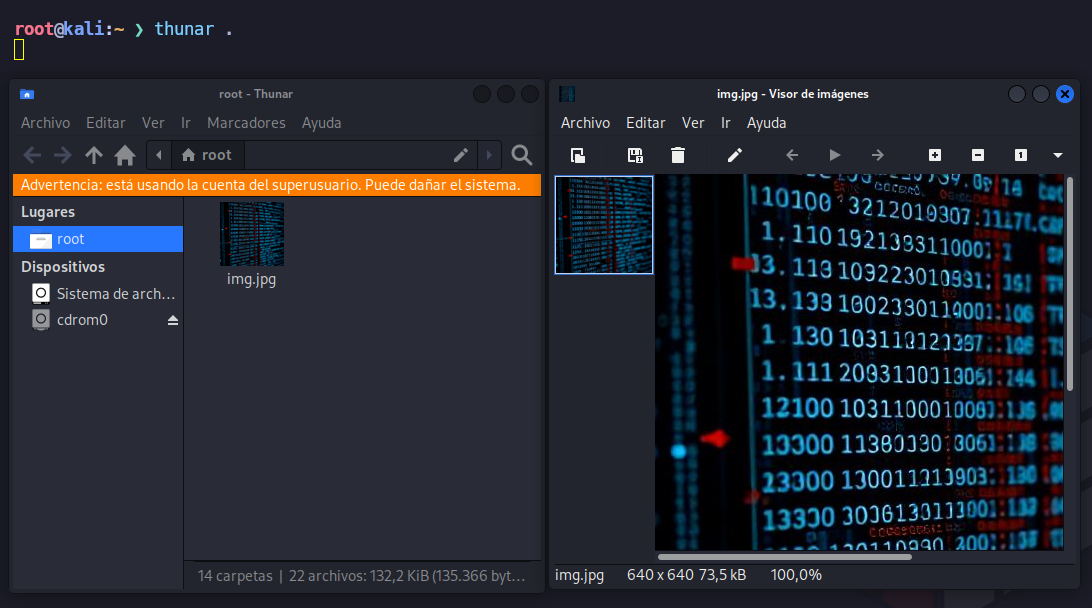Go to home folder in Thunar toolbar
Screen dimensions: 1092x608
[x=125, y=155]
